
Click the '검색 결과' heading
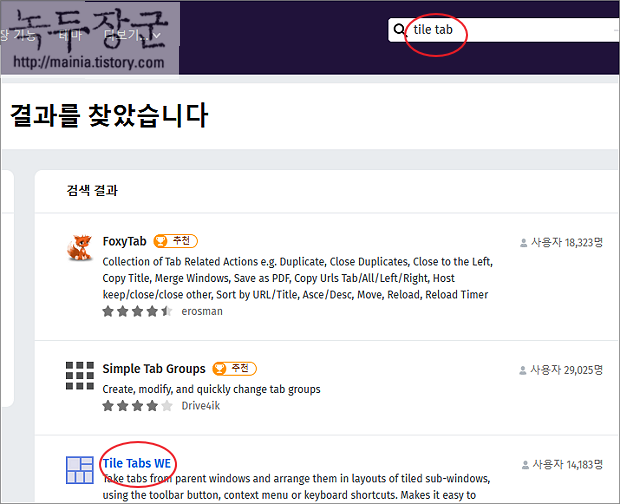tap(92, 191)
